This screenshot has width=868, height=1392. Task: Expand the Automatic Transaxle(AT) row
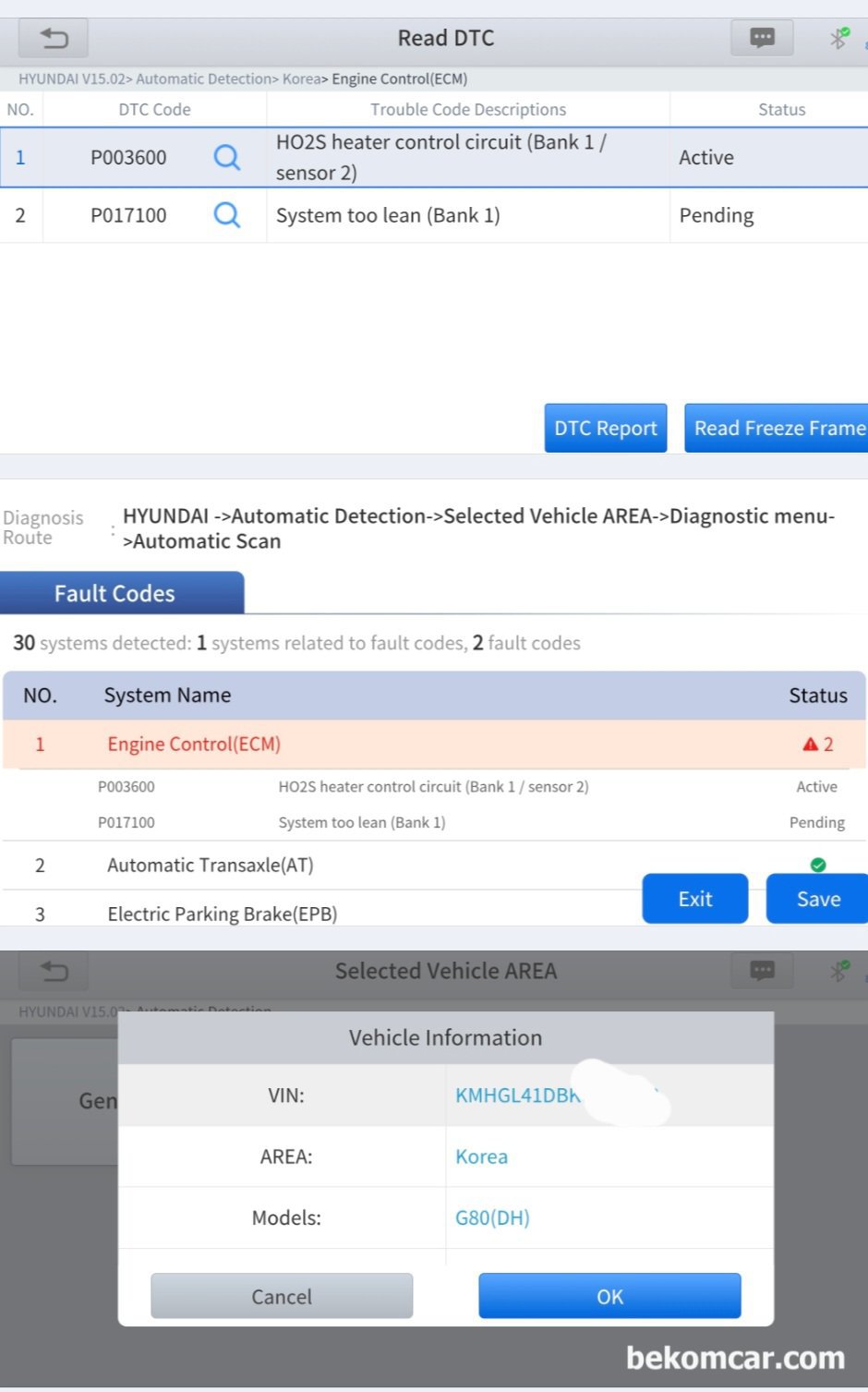click(211, 865)
